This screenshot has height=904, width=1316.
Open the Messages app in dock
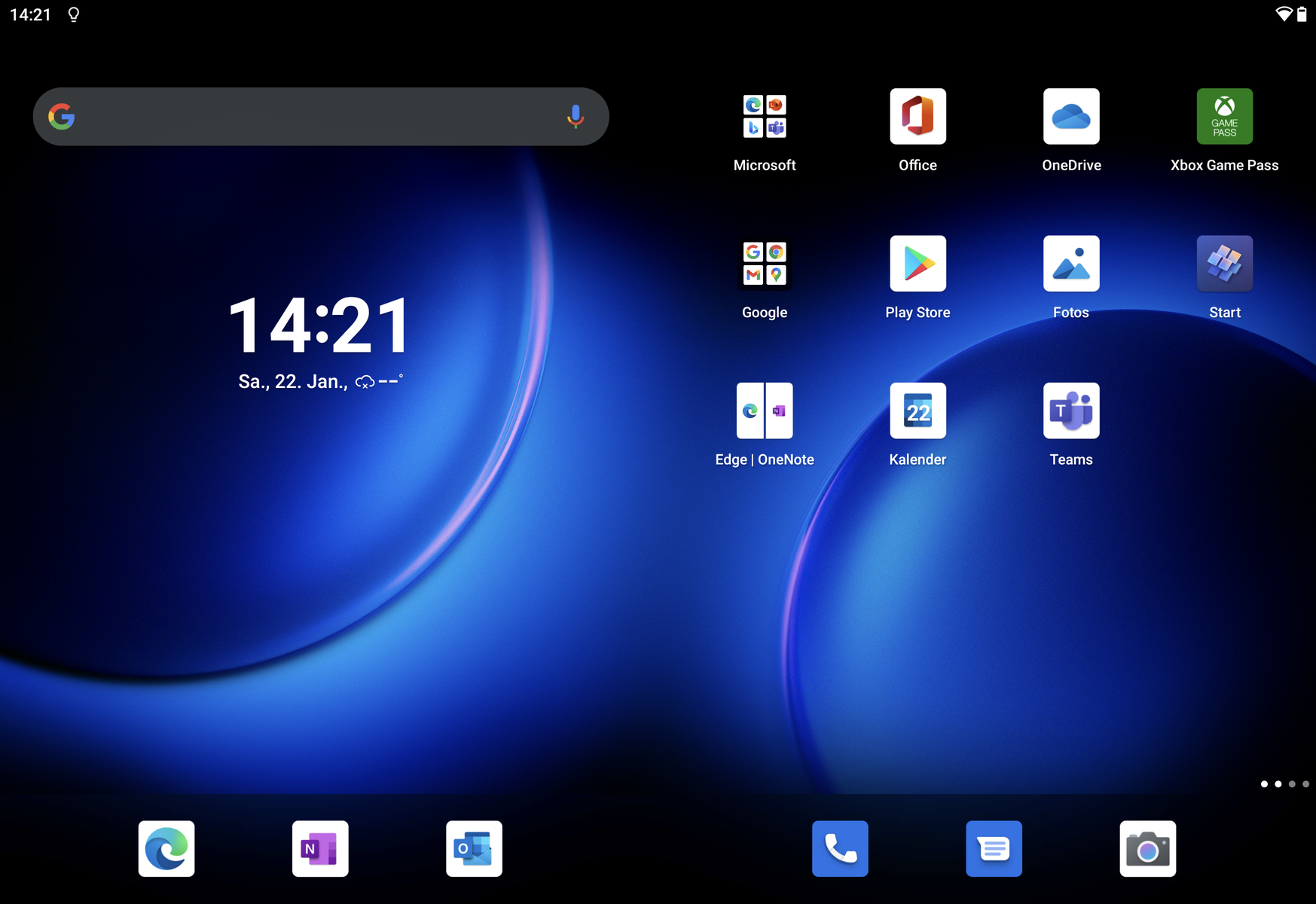(x=994, y=849)
